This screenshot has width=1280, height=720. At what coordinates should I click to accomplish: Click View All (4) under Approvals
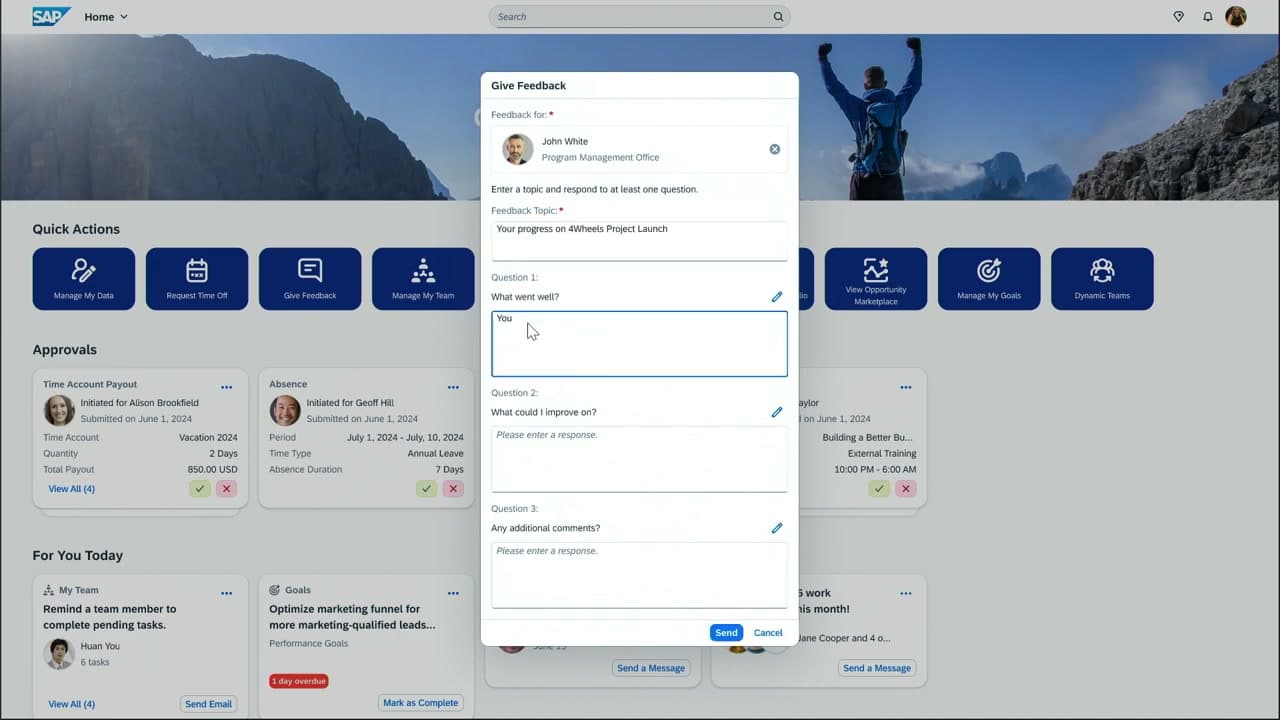coord(72,489)
